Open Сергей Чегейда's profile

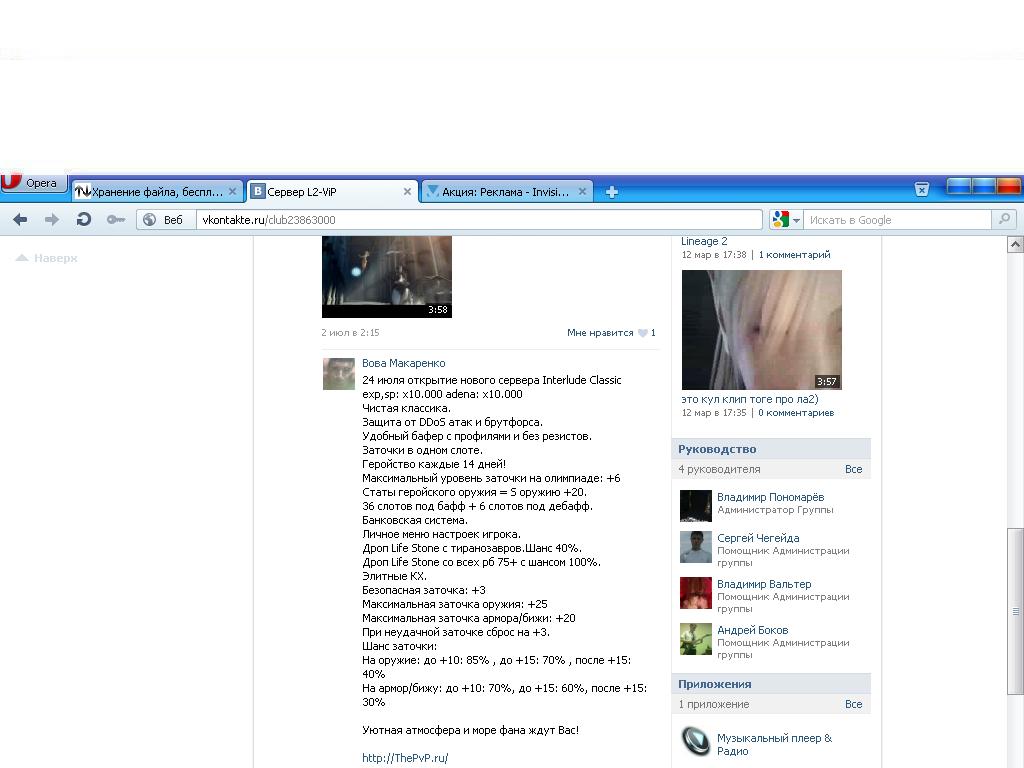click(758, 538)
